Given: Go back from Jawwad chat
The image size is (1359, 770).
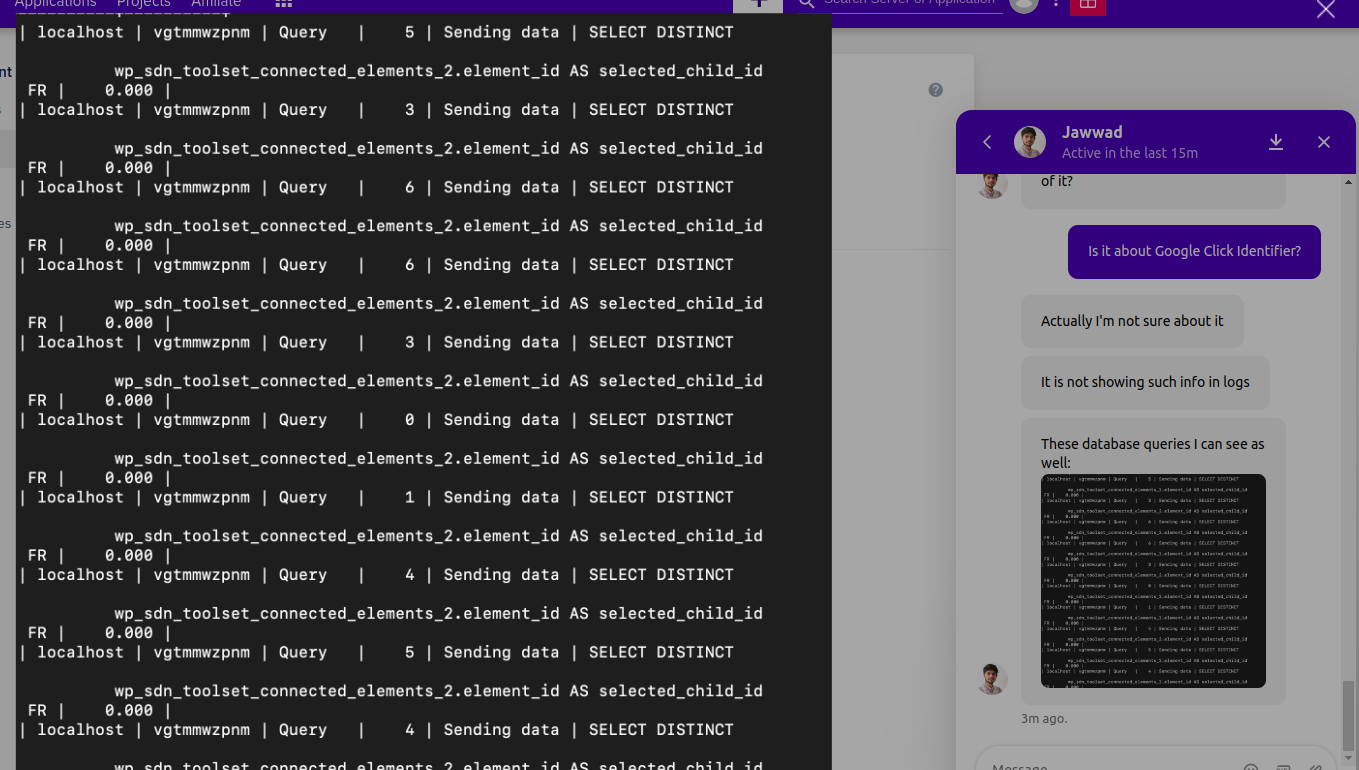Looking at the screenshot, I should click(x=987, y=142).
